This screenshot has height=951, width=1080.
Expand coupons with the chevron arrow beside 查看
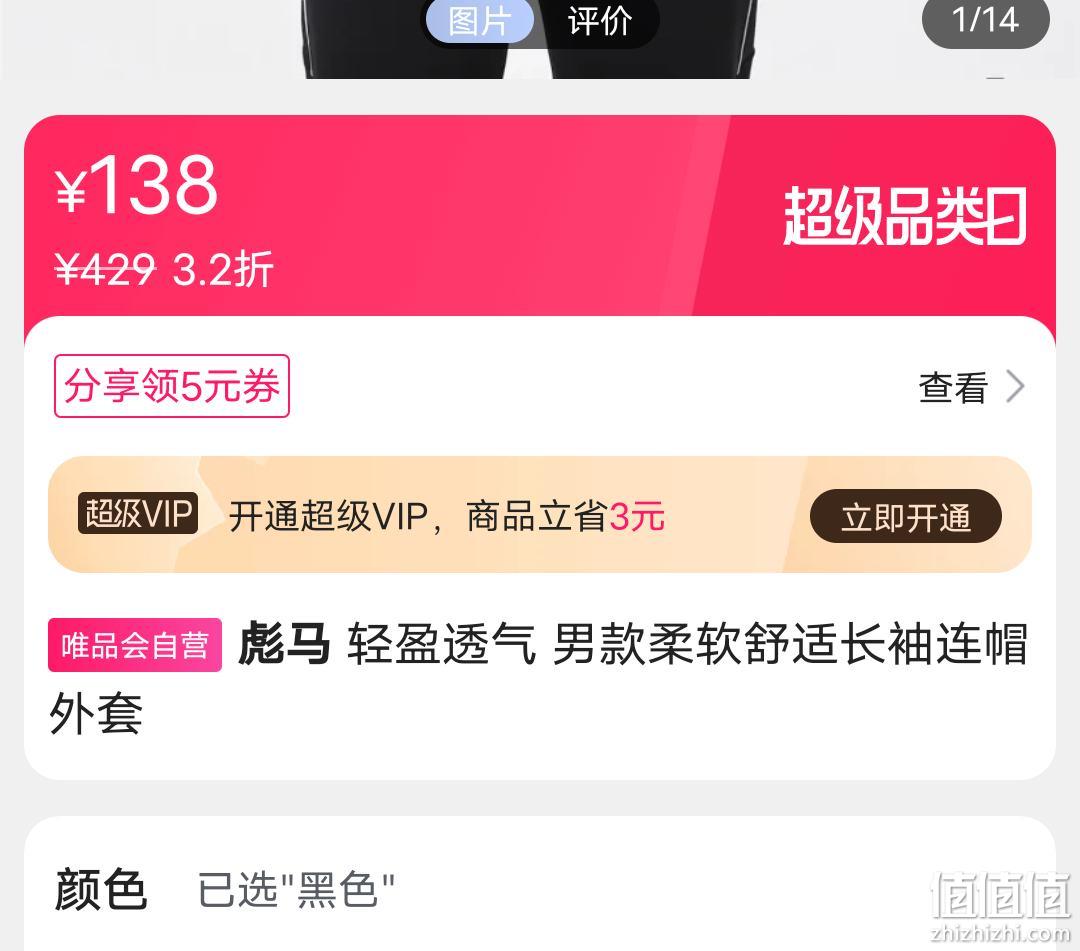click(1016, 386)
